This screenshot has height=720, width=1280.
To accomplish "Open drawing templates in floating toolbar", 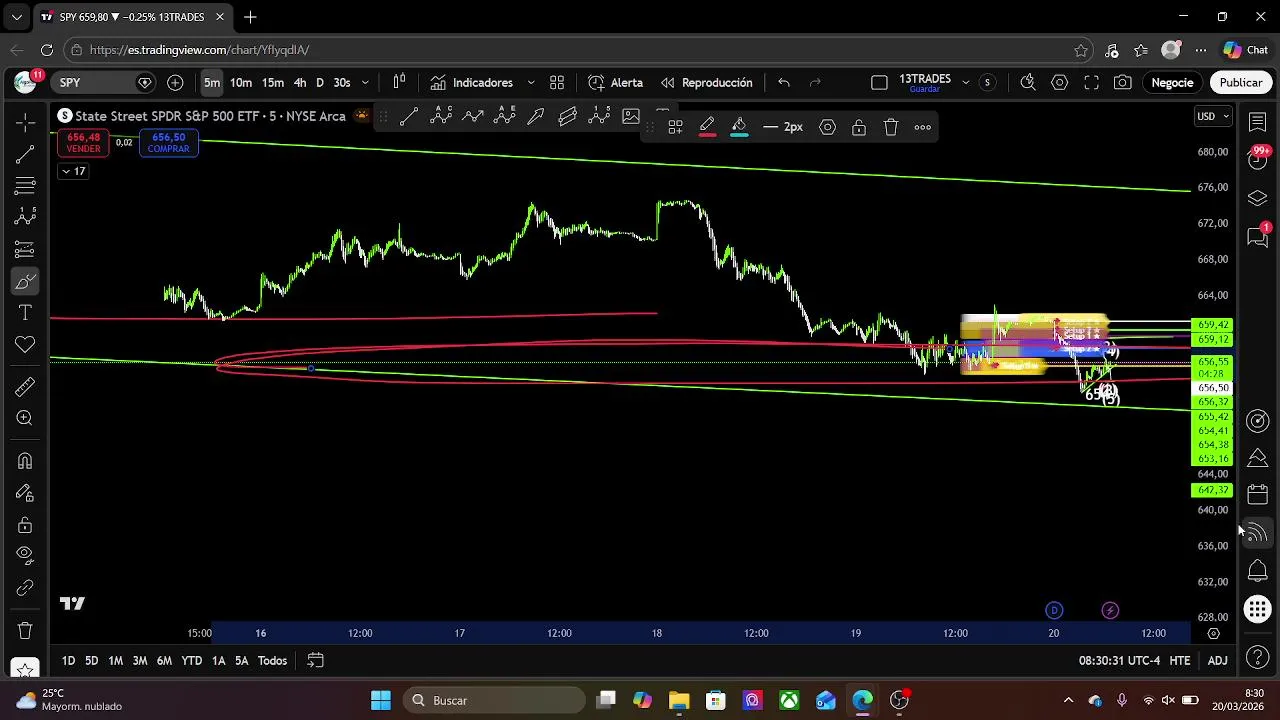I will tap(675, 127).
